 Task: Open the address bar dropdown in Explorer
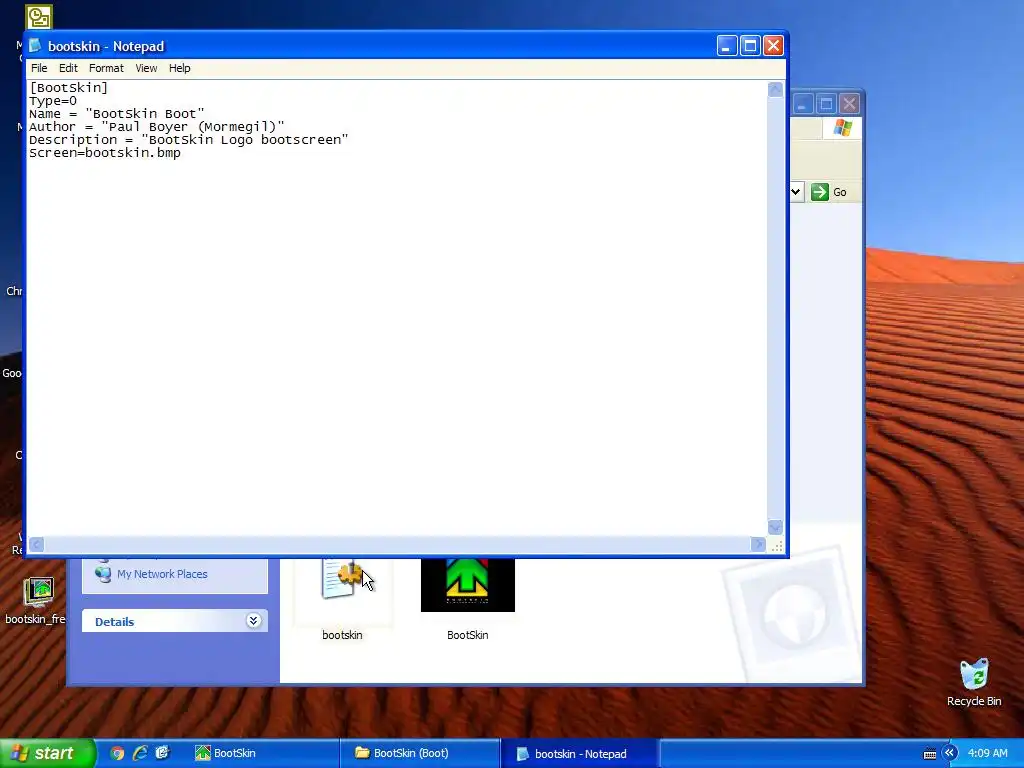pyautogui.click(x=796, y=192)
